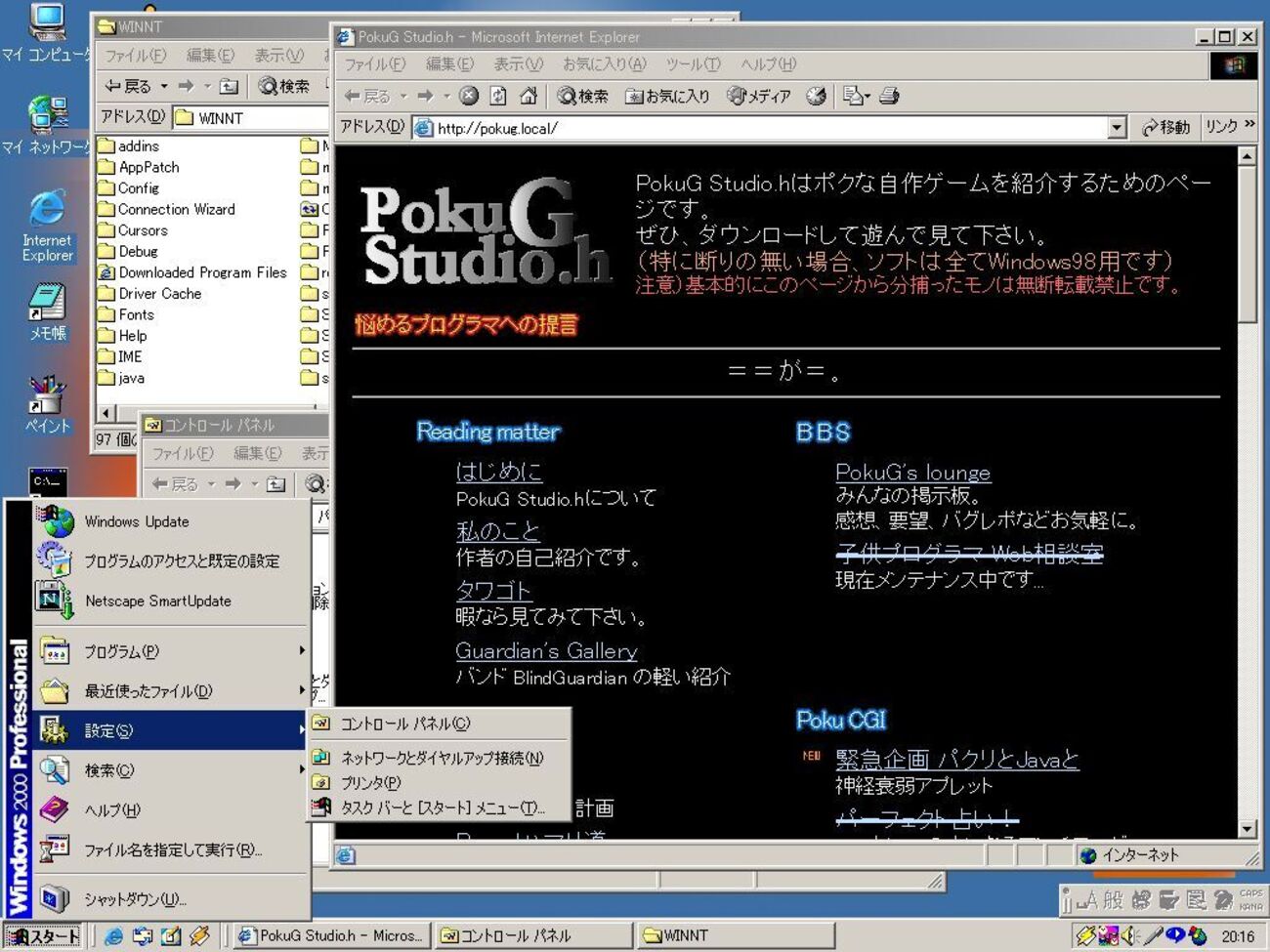
Task: Toggle IME input mode 'A' button
Action: pyautogui.click(x=1087, y=900)
